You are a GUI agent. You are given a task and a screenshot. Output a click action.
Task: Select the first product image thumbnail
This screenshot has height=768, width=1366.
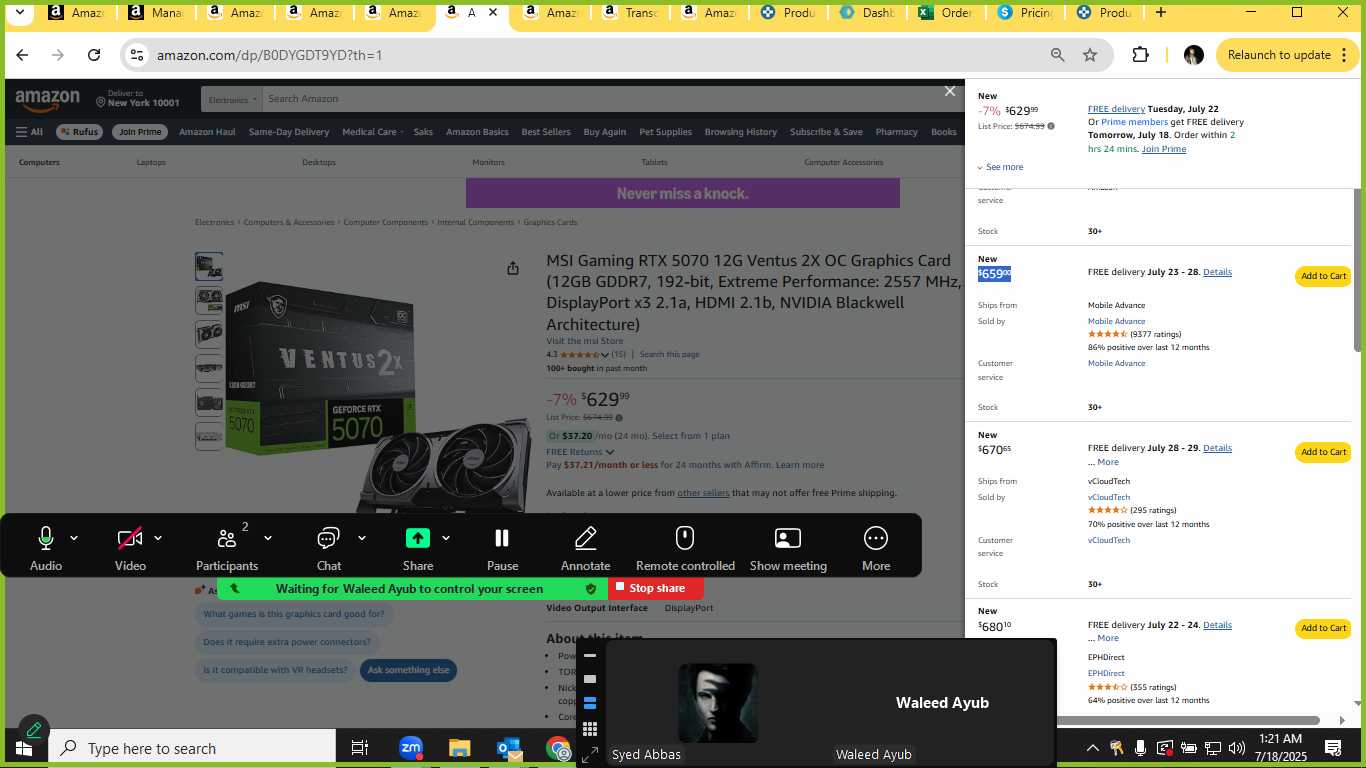pos(209,266)
